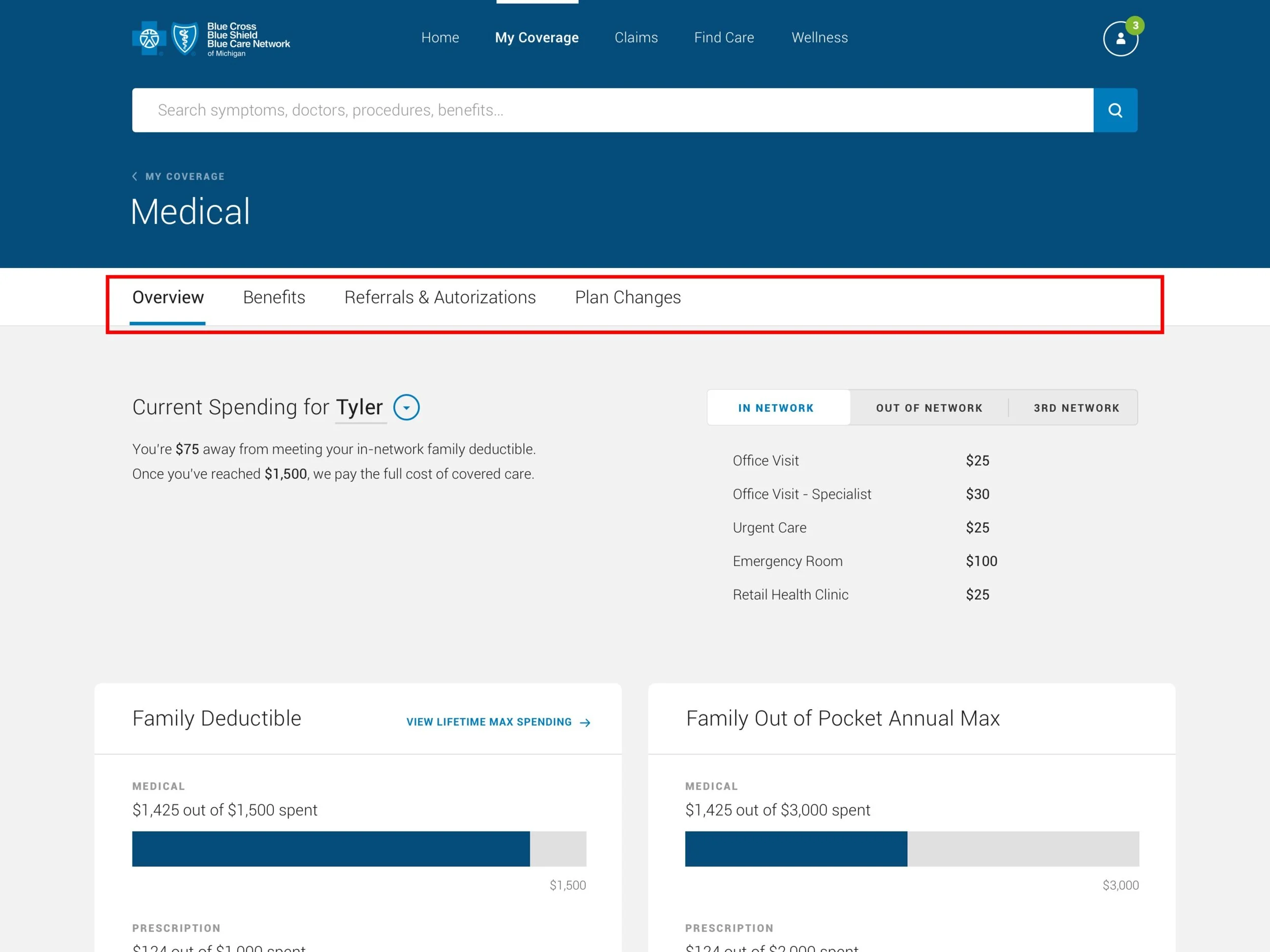Select the In Network toggle option
The width and height of the screenshot is (1270, 952).
click(x=775, y=408)
